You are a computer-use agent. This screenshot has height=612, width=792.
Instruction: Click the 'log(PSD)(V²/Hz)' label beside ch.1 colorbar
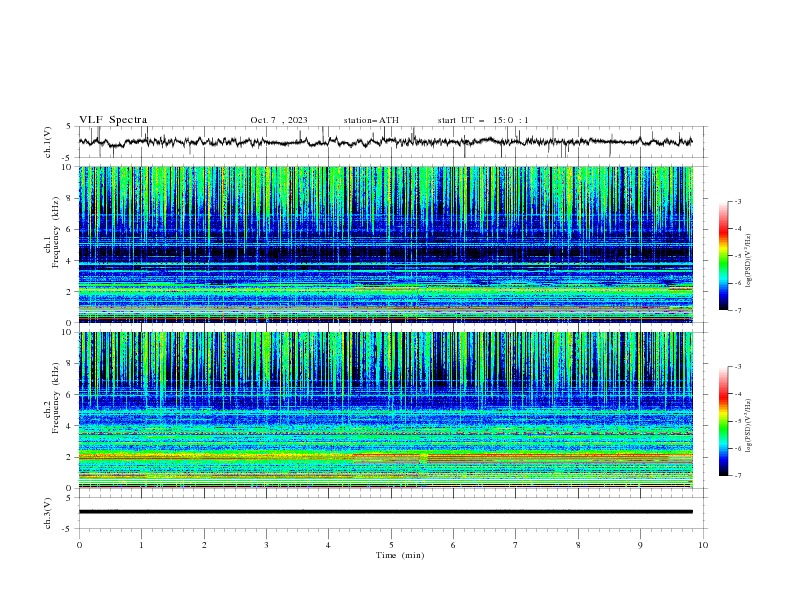point(748,261)
